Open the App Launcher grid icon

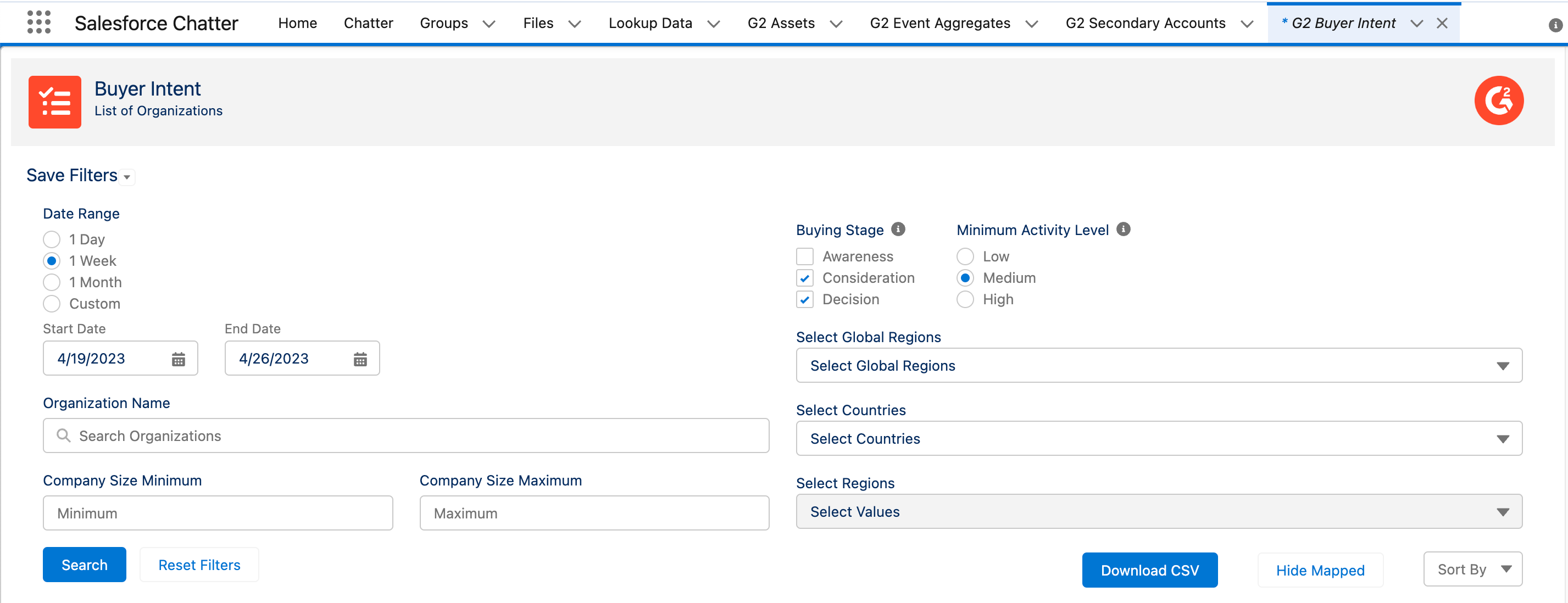point(39,23)
